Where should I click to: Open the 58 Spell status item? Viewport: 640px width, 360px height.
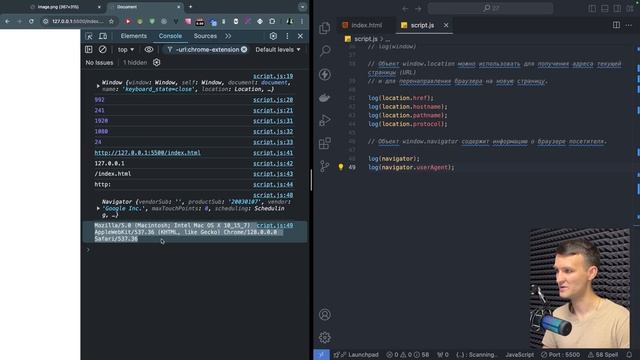[603, 355]
